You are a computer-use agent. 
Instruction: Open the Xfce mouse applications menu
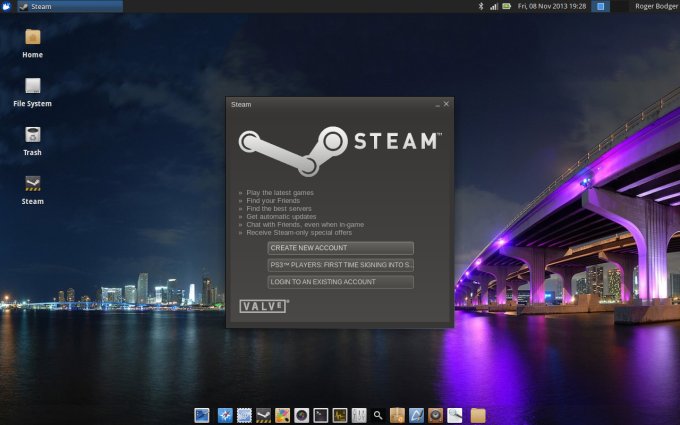pyautogui.click(x=6, y=6)
